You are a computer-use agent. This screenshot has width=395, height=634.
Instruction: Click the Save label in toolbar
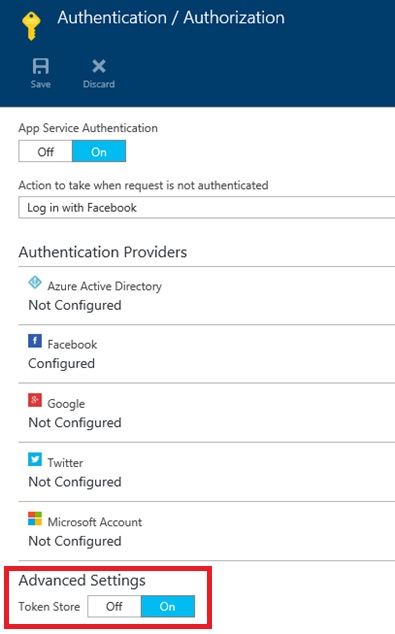(x=40, y=84)
